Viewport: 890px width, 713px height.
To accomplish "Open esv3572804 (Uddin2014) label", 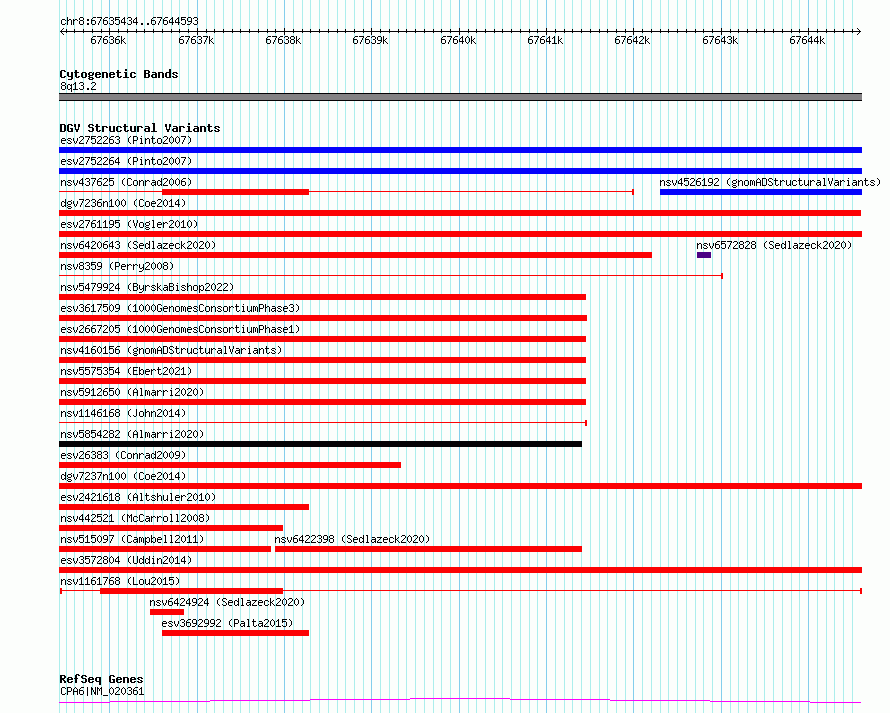I will pyautogui.click(x=126, y=560).
